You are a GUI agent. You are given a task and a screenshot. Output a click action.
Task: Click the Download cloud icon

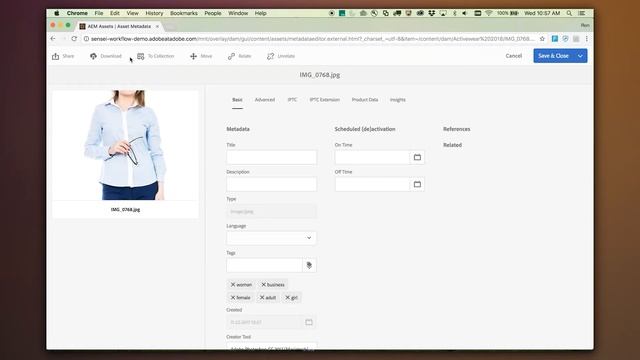tap(93, 56)
